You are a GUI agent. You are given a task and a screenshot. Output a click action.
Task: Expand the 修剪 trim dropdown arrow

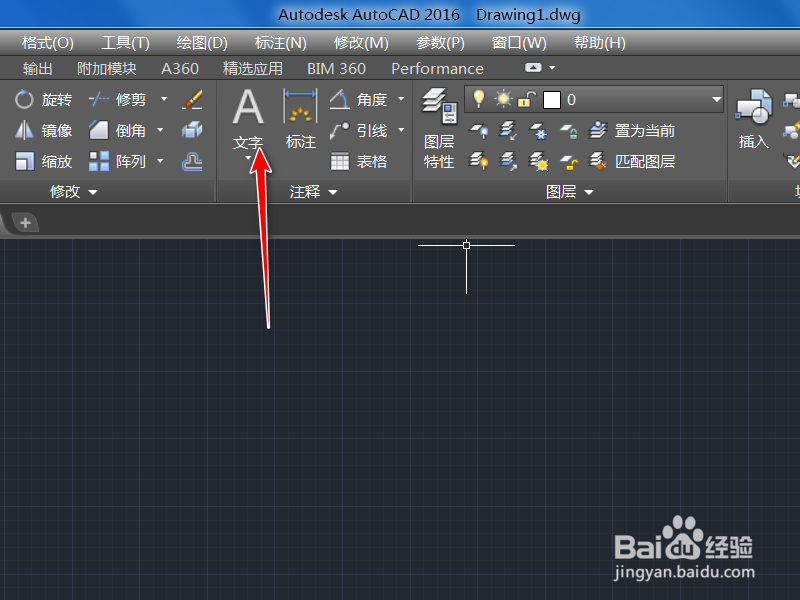click(x=164, y=99)
